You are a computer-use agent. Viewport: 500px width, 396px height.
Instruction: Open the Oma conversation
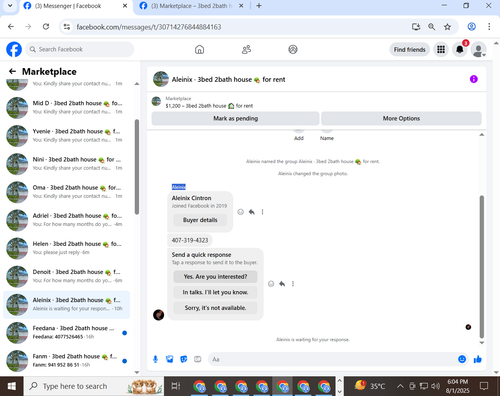coord(67,192)
